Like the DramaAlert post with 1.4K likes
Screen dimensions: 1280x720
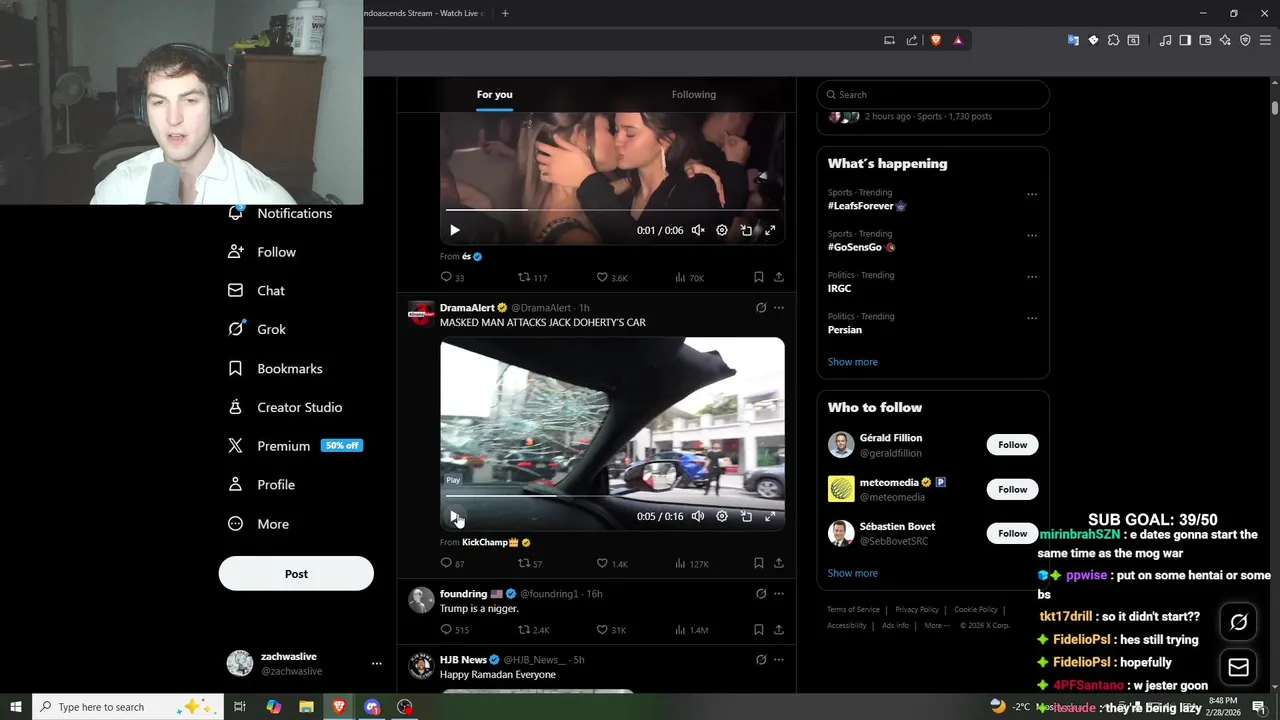[x=612, y=563]
